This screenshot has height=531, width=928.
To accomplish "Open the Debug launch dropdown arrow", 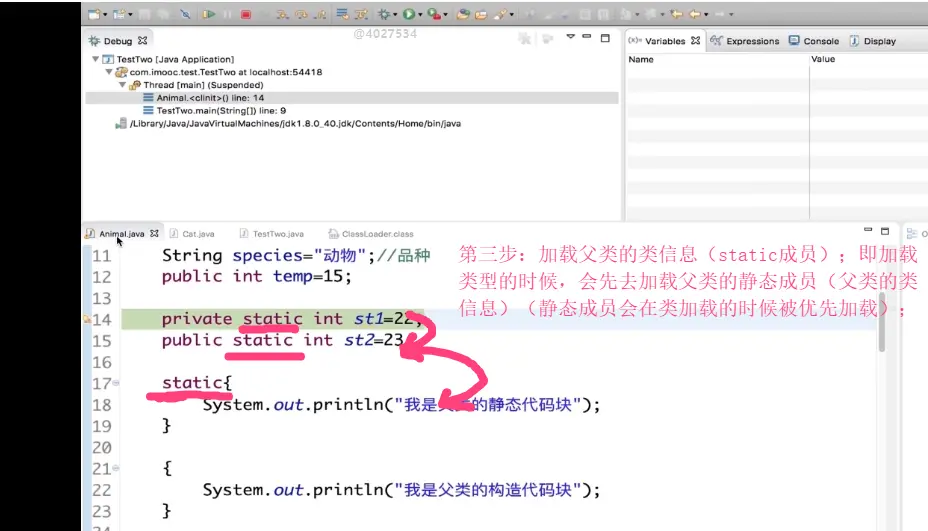I will (395, 15).
